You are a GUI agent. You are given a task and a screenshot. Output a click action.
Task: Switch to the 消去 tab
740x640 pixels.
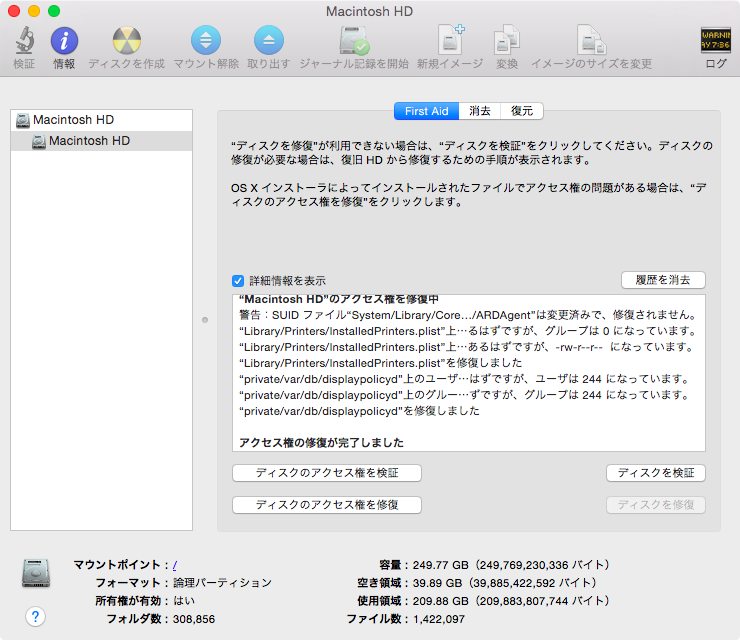[479, 111]
